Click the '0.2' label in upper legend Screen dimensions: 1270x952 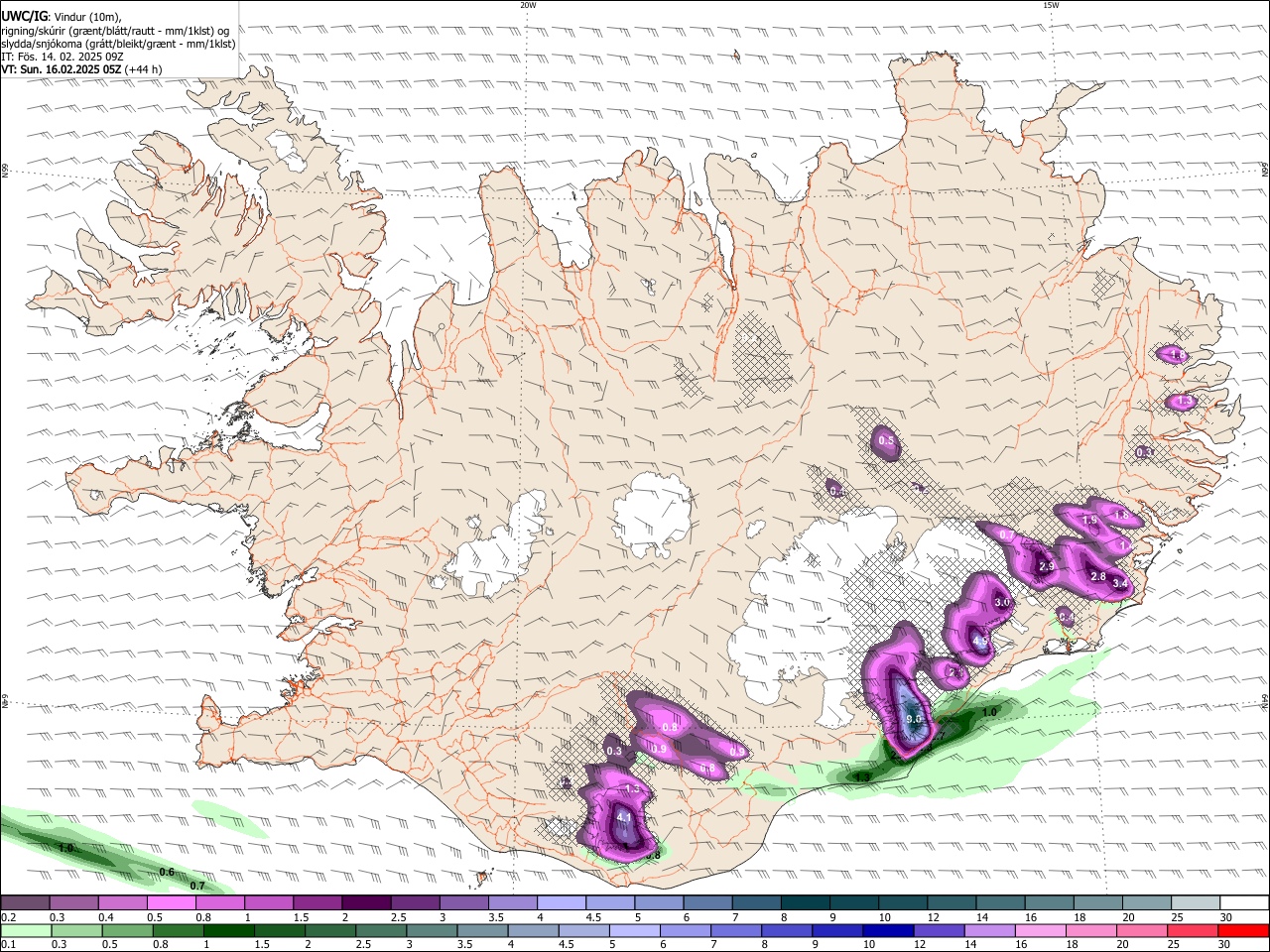[8, 917]
